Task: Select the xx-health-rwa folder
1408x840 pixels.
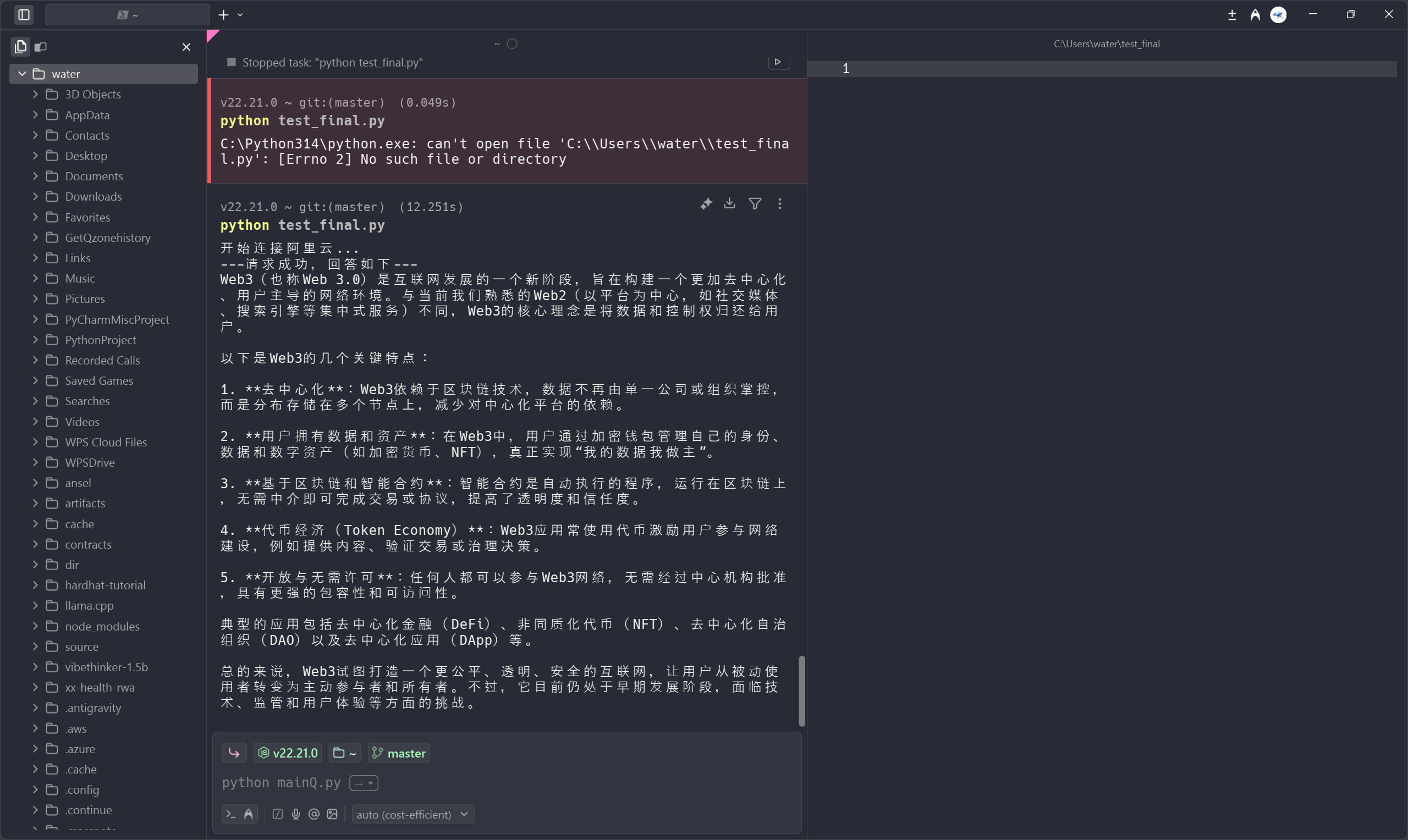Action: (x=104, y=687)
